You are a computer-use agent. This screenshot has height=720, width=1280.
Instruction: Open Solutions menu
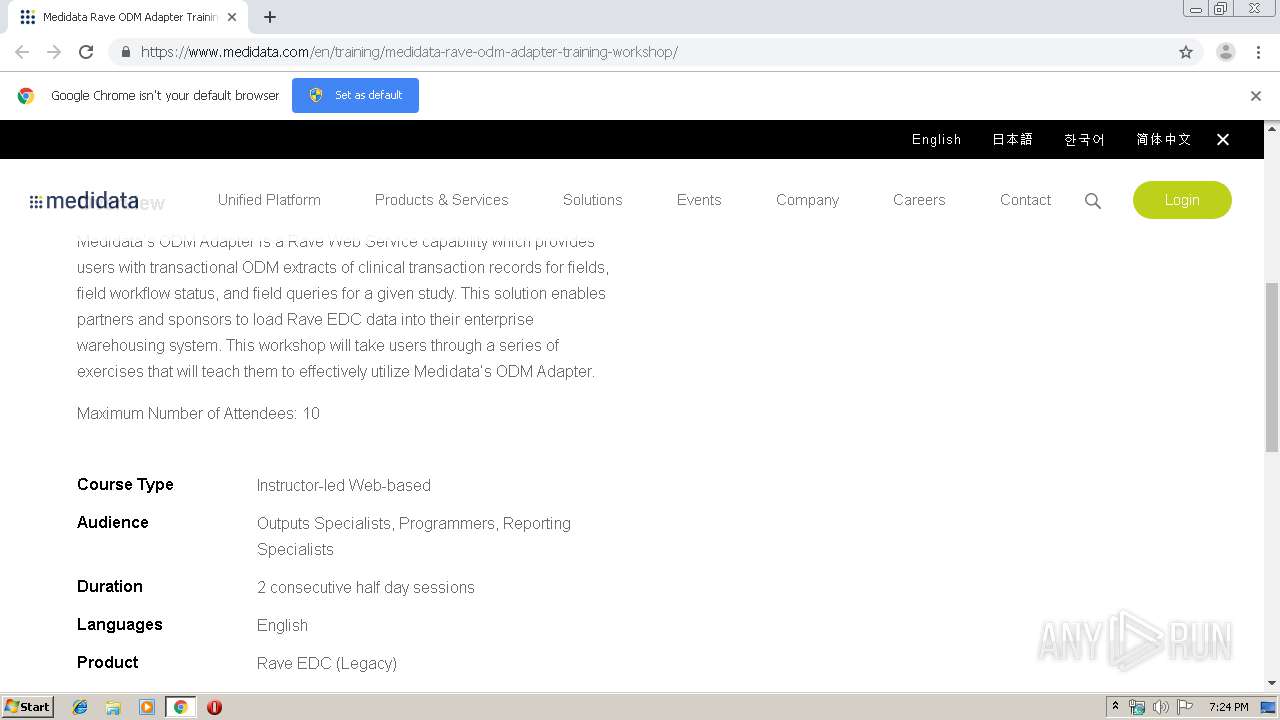593,200
